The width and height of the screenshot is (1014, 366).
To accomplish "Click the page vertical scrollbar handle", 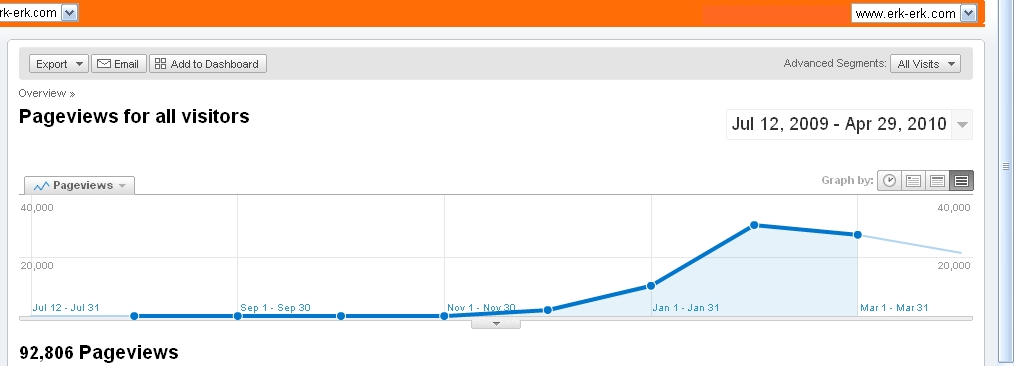I will coord(1006,166).
